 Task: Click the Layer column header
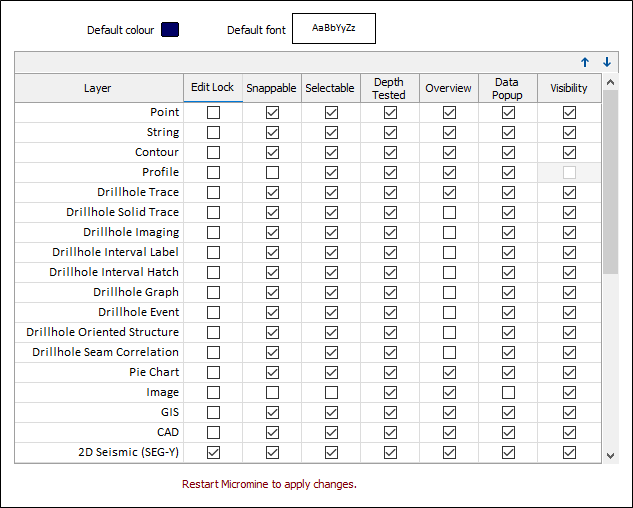[x=98, y=88]
